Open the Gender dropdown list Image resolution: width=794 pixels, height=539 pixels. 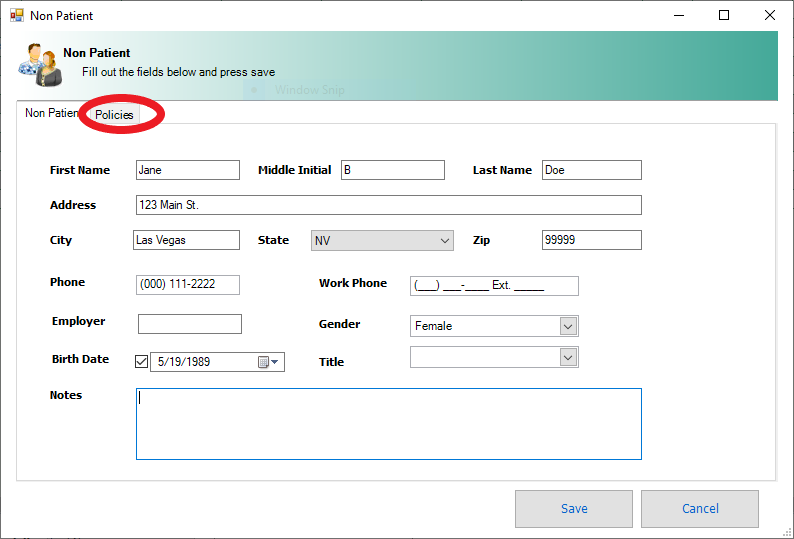click(x=568, y=326)
